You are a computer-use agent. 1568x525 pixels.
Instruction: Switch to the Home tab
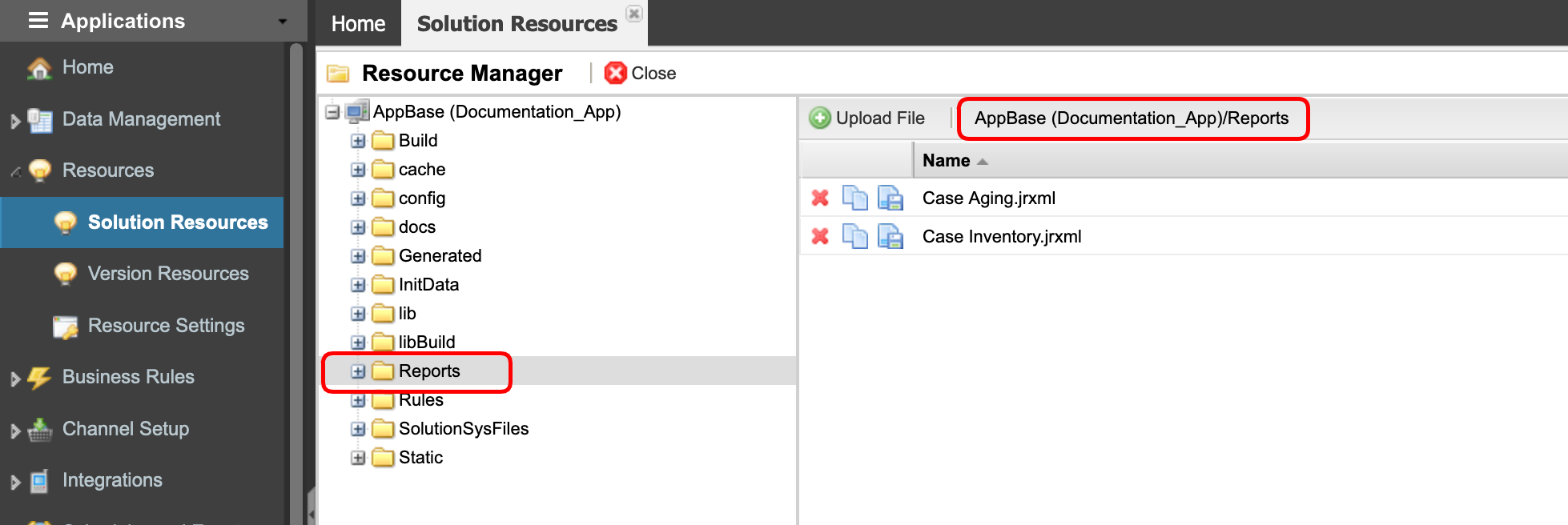(x=358, y=24)
